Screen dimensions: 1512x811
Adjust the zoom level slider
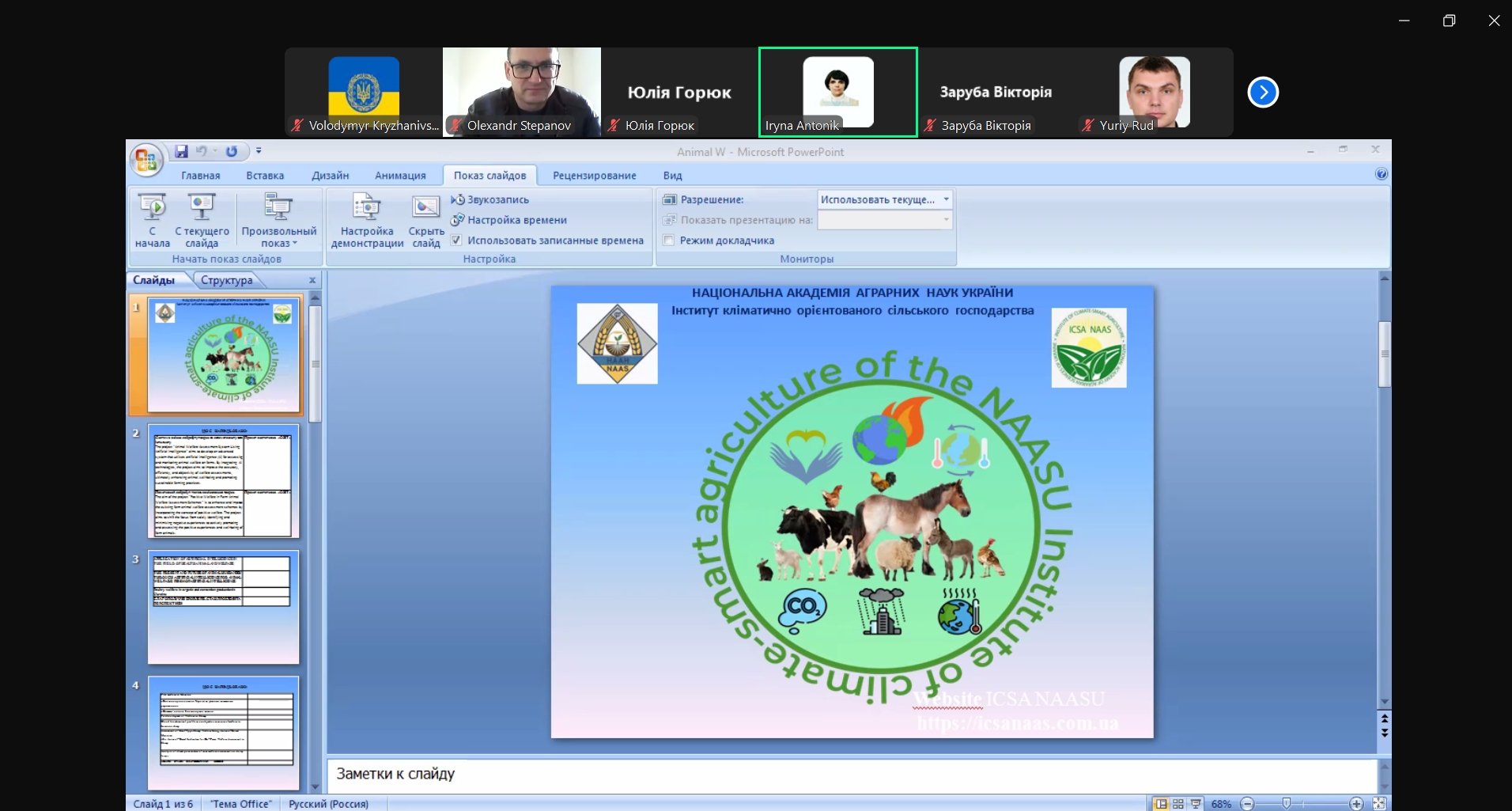click(x=1287, y=804)
